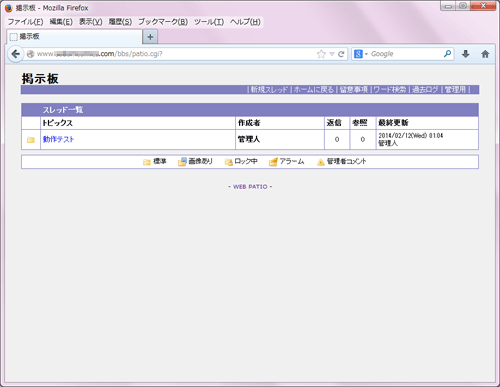The width and height of the screenshot is (500, 387).
Task: Select the 掲示板 browser tab
Action: 75,37
